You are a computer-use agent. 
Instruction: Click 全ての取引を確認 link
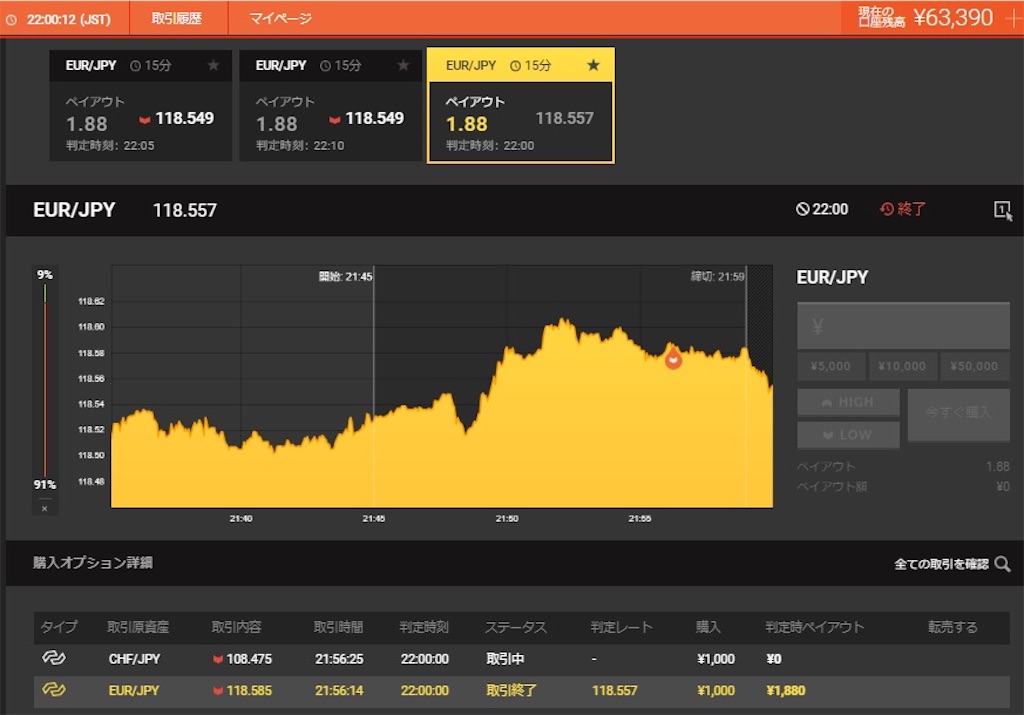pyautogui.click(x=941, y=564)
